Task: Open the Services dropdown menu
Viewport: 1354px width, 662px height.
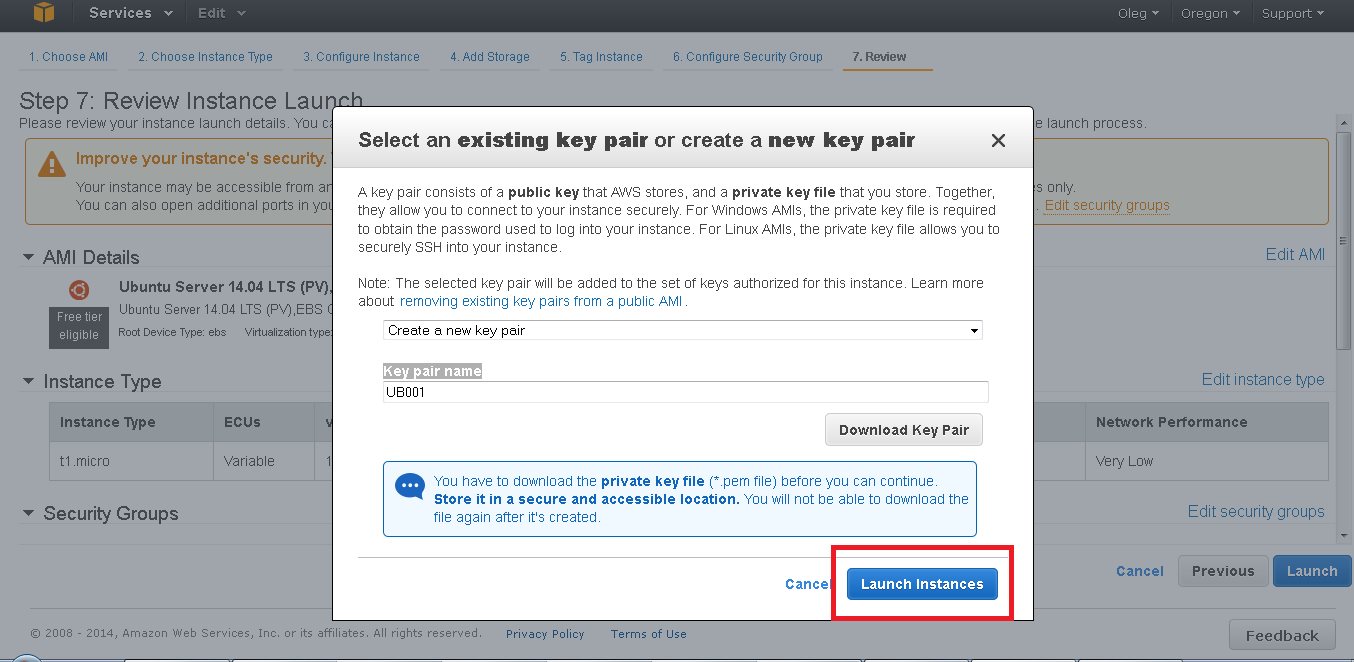Action: (130, 13)
